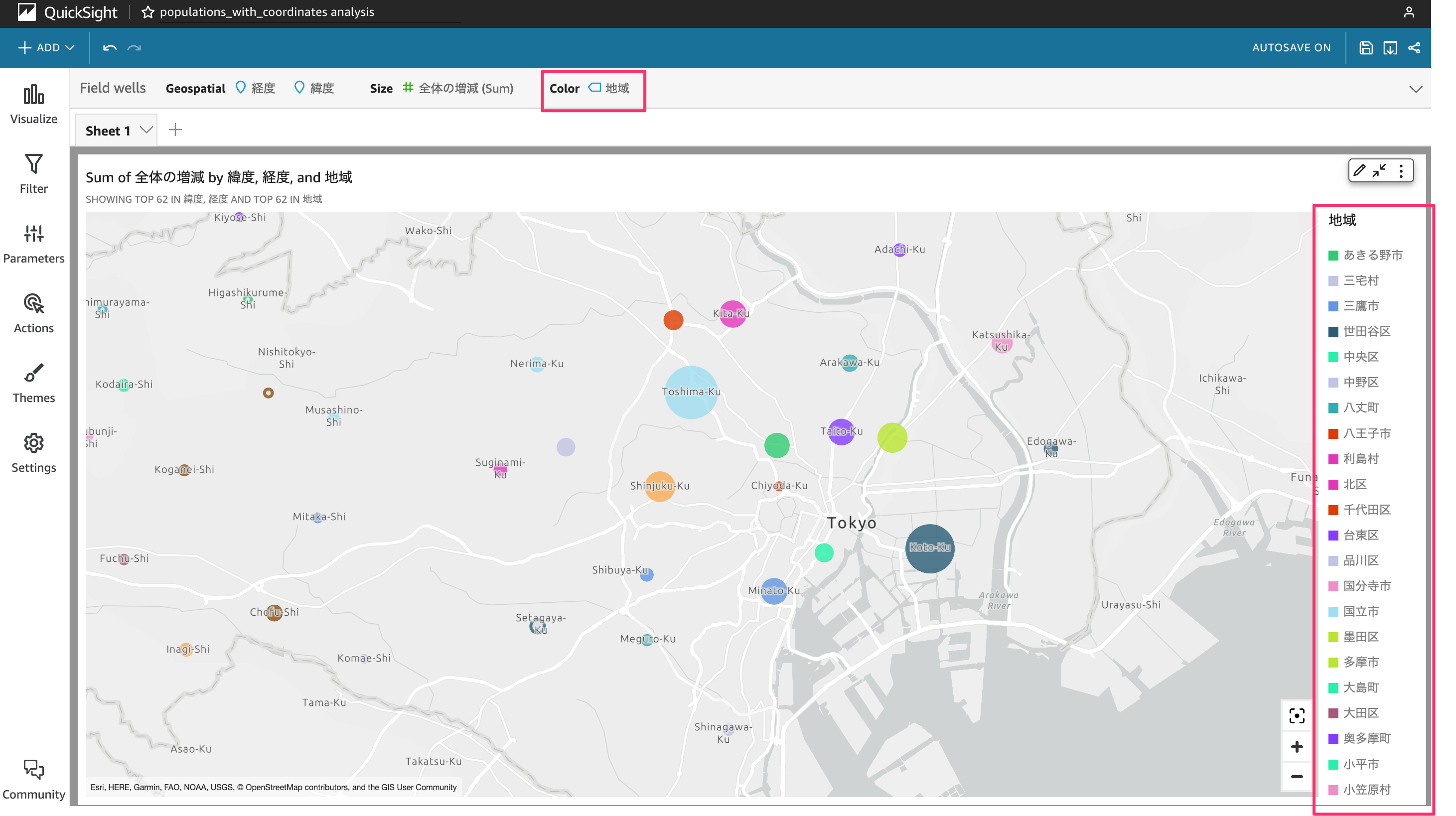Viewport: 1456px width, 816px height.
Task: Open the Visualize panel
Action: [x=34, y=105]
